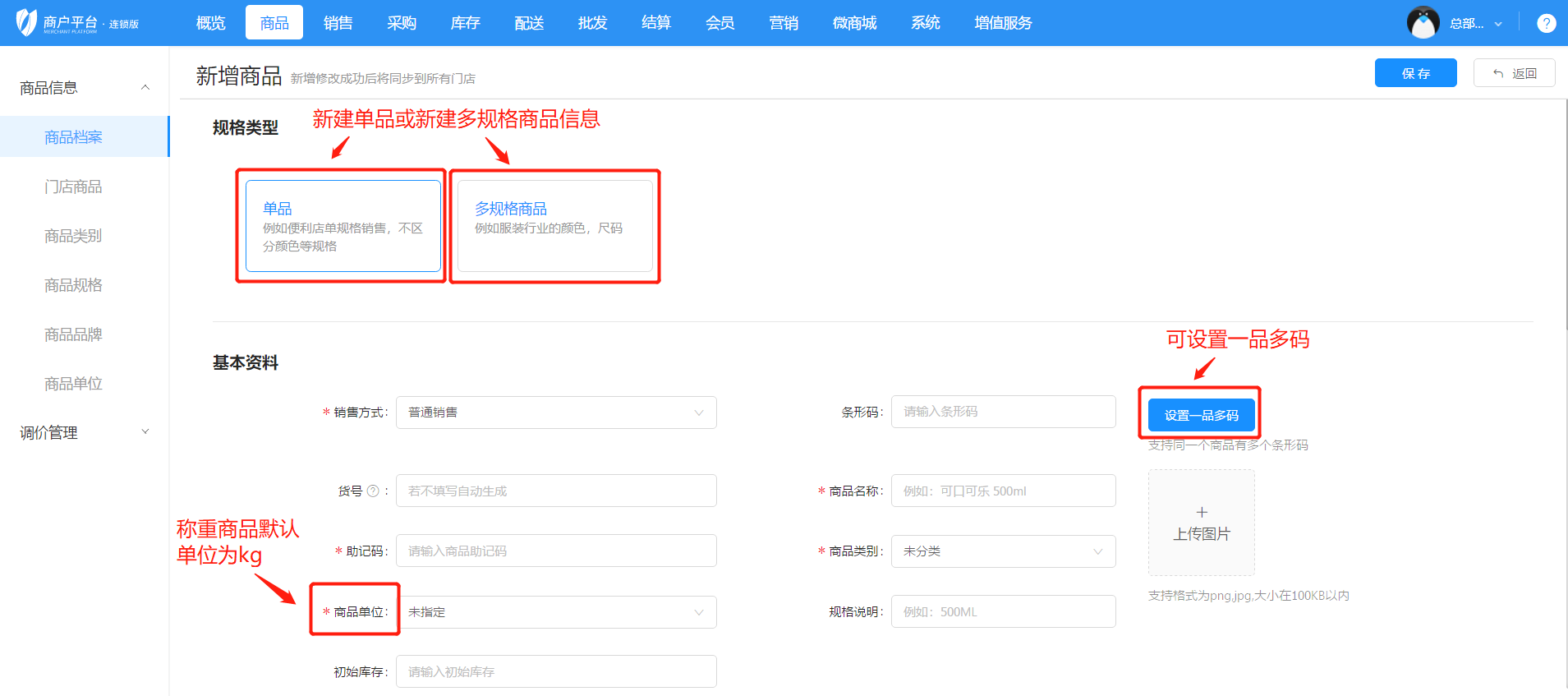1568x696 pixels.
Task: Click the help question mark icon
Action: 1546,24
